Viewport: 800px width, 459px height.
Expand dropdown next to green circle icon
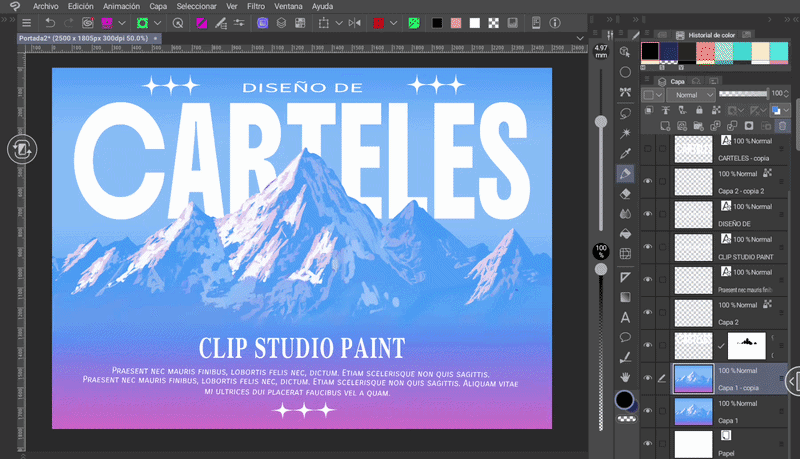point(158,23)
